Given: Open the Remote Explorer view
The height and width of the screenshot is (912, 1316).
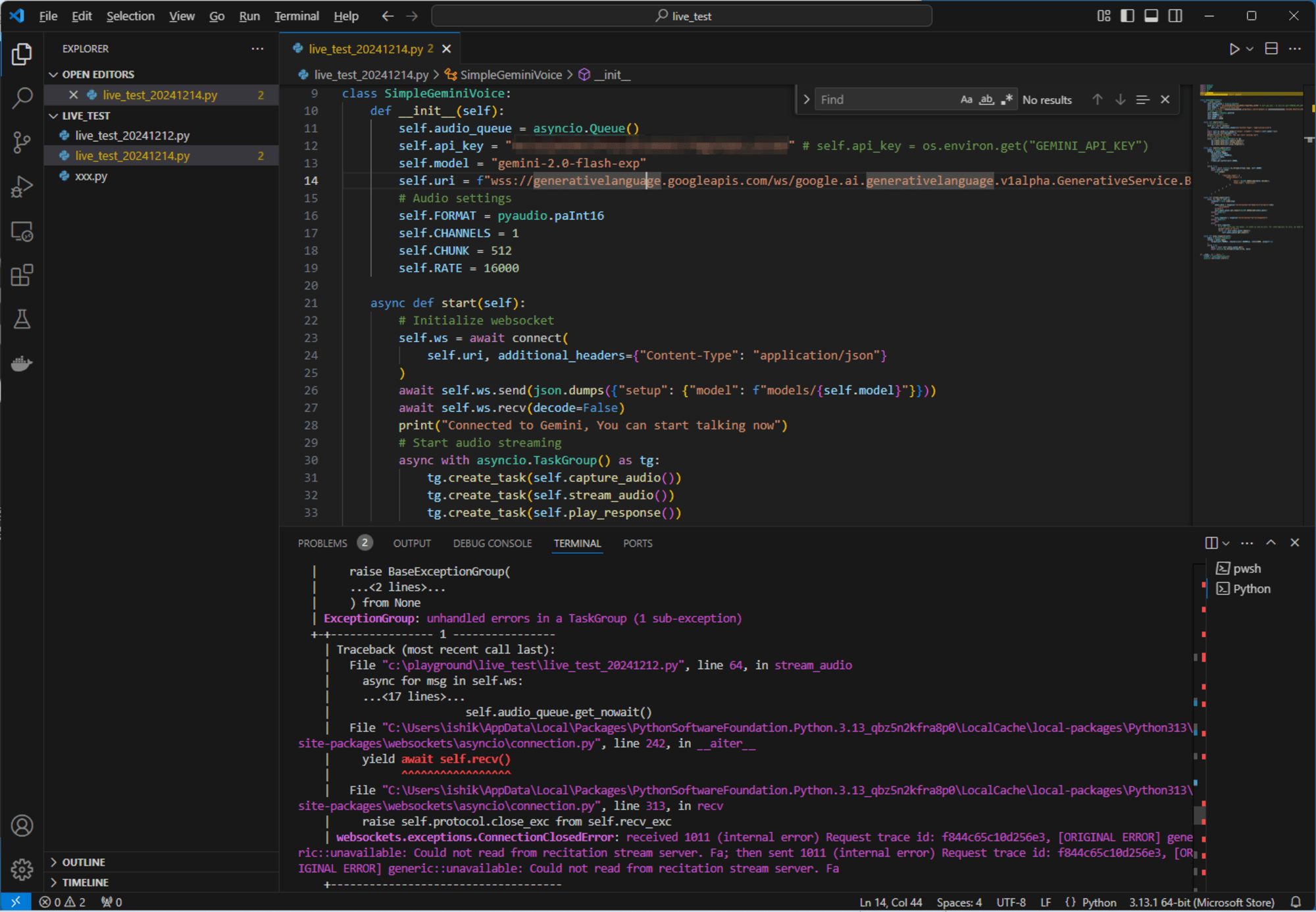Looking at the screenshot, I should point(22,231).
